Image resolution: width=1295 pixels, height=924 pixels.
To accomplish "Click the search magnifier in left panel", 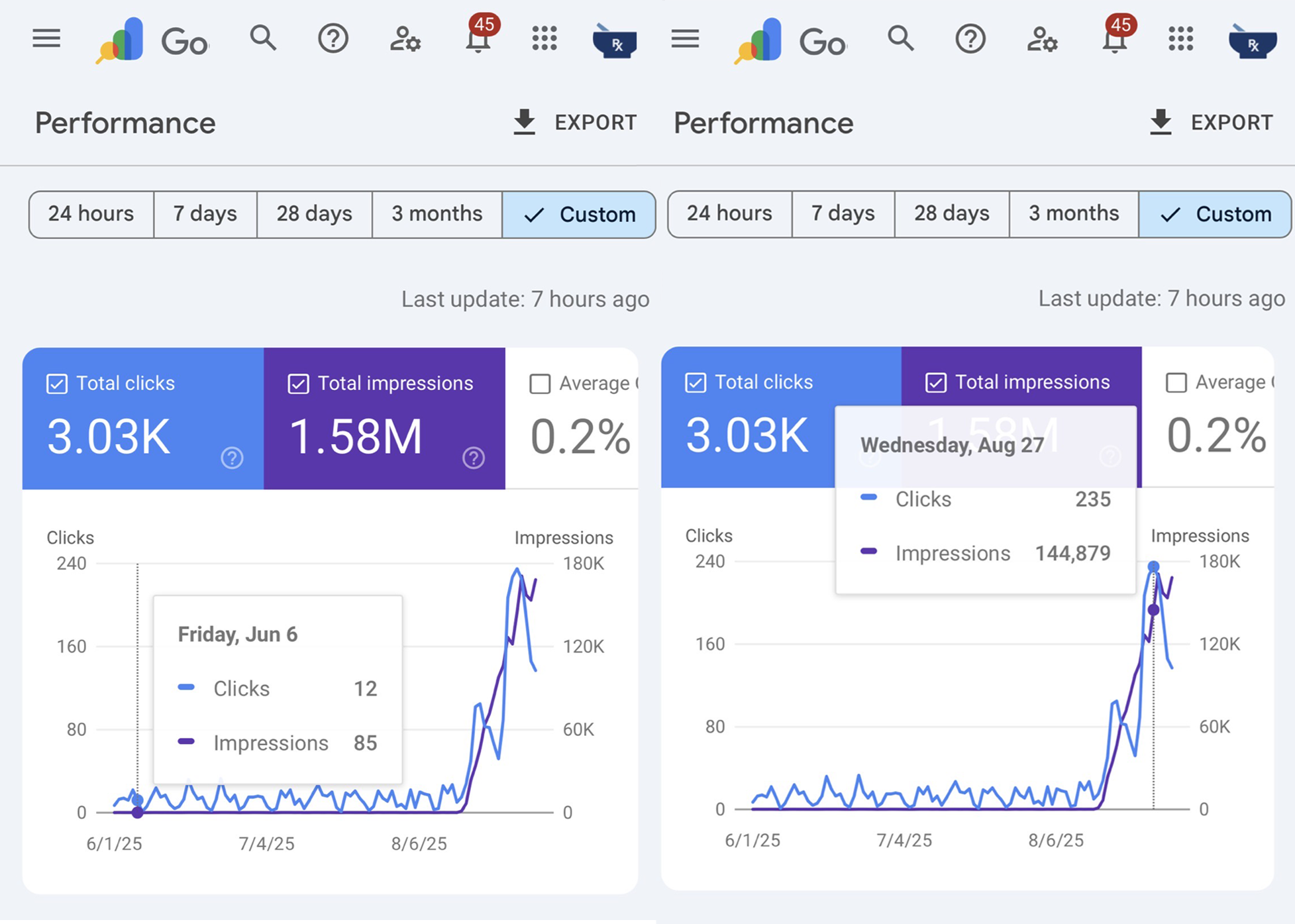I will coord(263,38).
